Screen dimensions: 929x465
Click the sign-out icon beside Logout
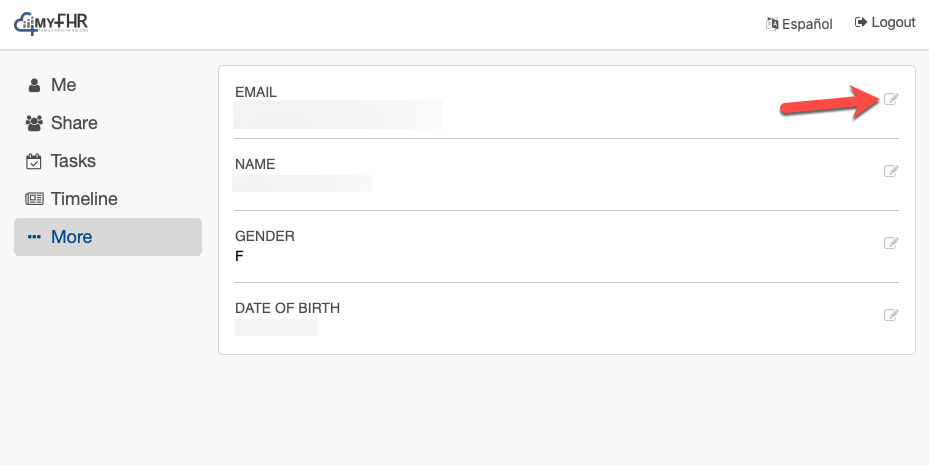[x=860, y=23]
